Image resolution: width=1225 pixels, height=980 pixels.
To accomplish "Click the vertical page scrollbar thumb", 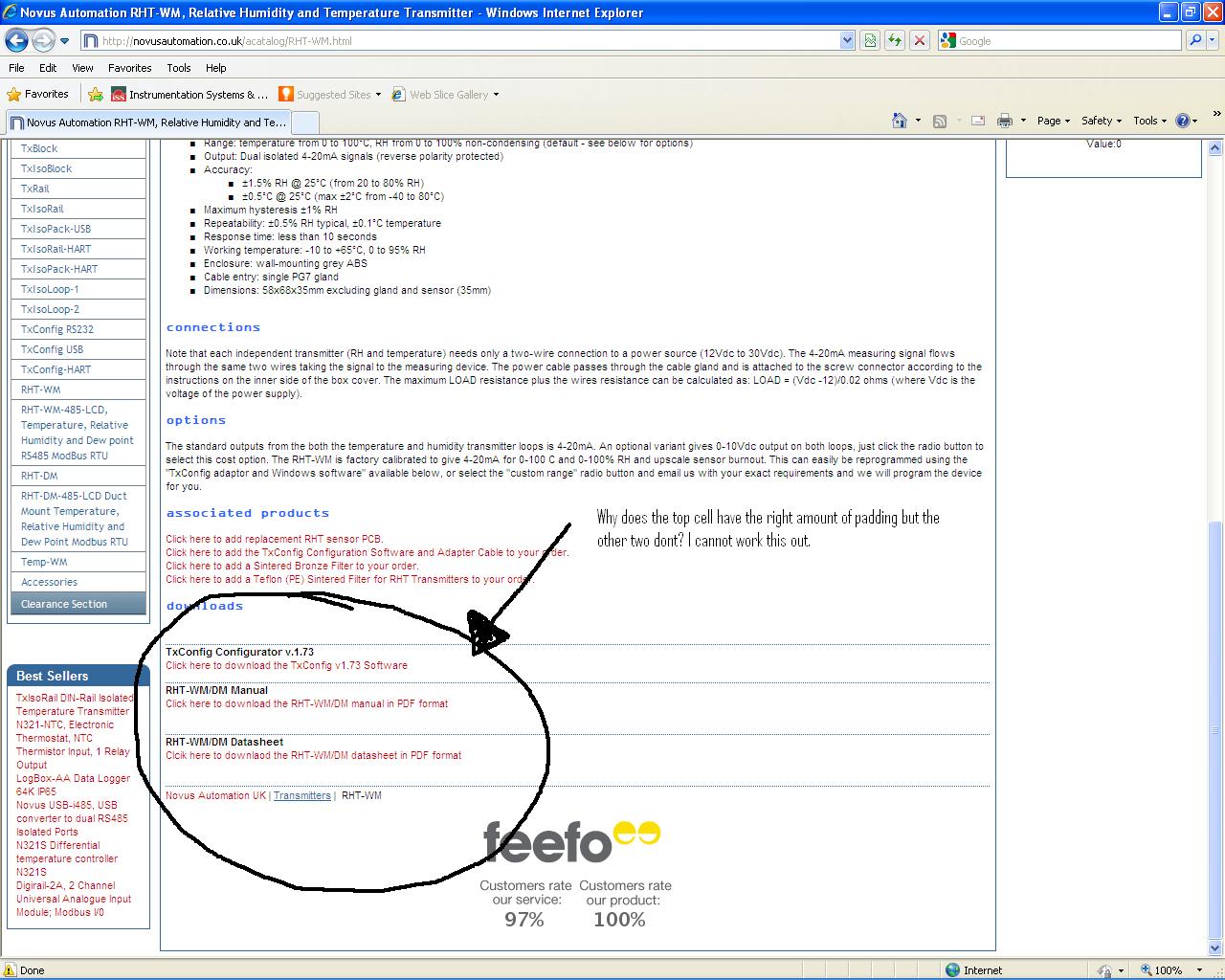I will point(1215,727).
